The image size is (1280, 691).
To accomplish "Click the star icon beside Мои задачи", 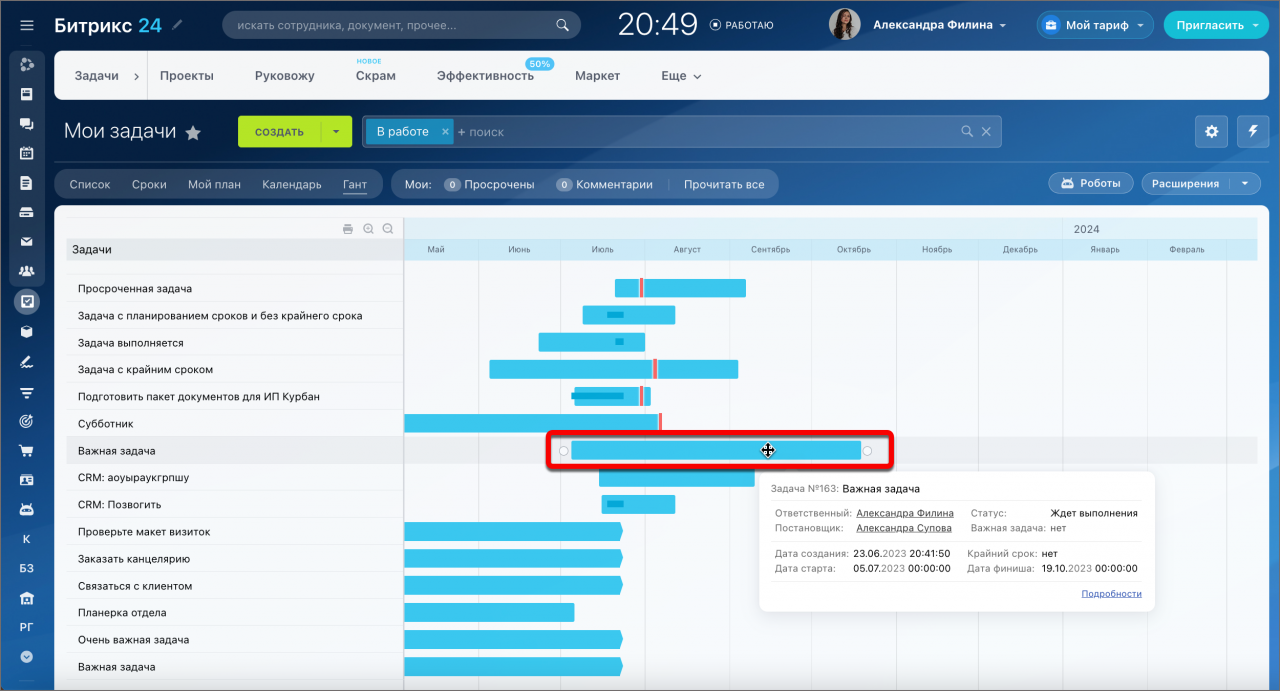I will pyautogui.click(x=193, y=133).
